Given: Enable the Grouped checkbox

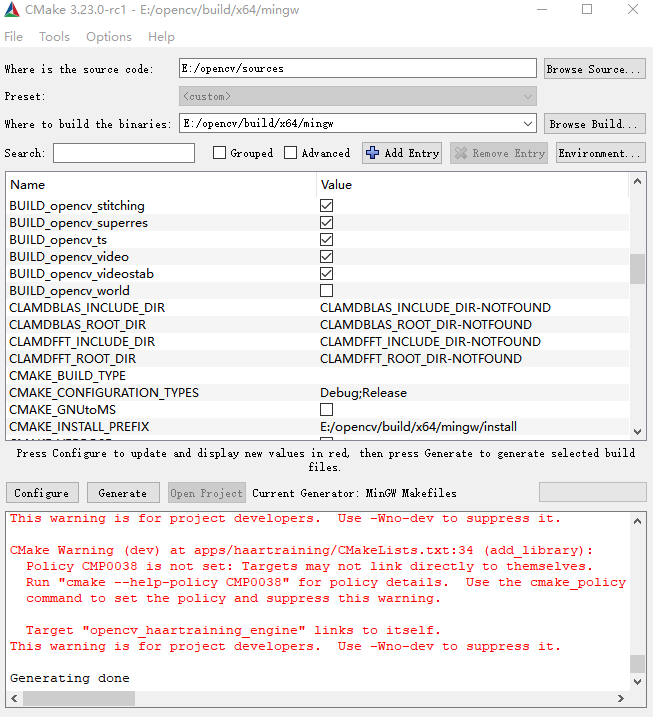Looking at the screenshot, I should coord(219,153).
